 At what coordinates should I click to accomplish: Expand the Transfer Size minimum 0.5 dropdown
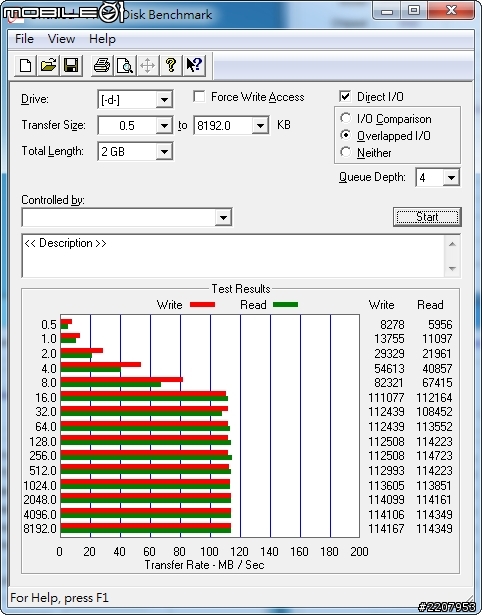(164, 126)
